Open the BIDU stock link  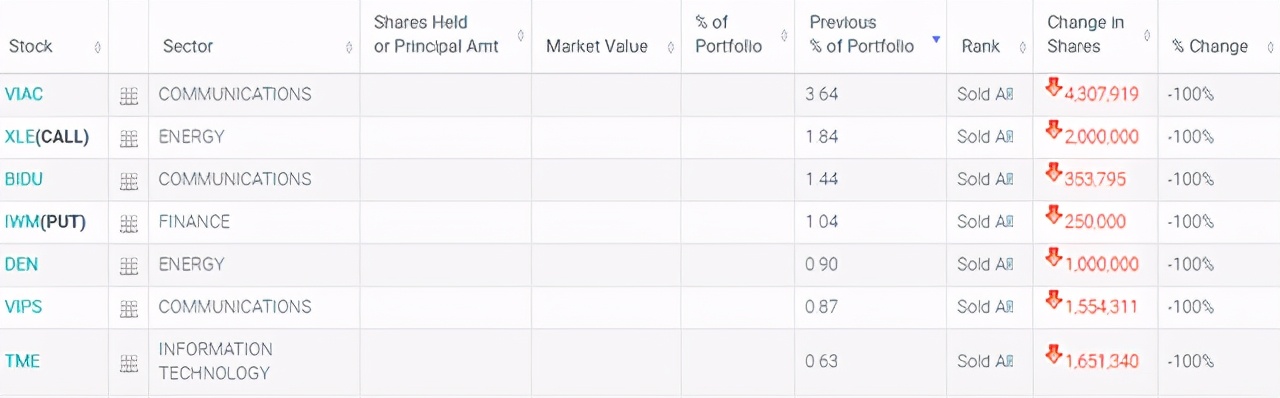tap(24, 179)
